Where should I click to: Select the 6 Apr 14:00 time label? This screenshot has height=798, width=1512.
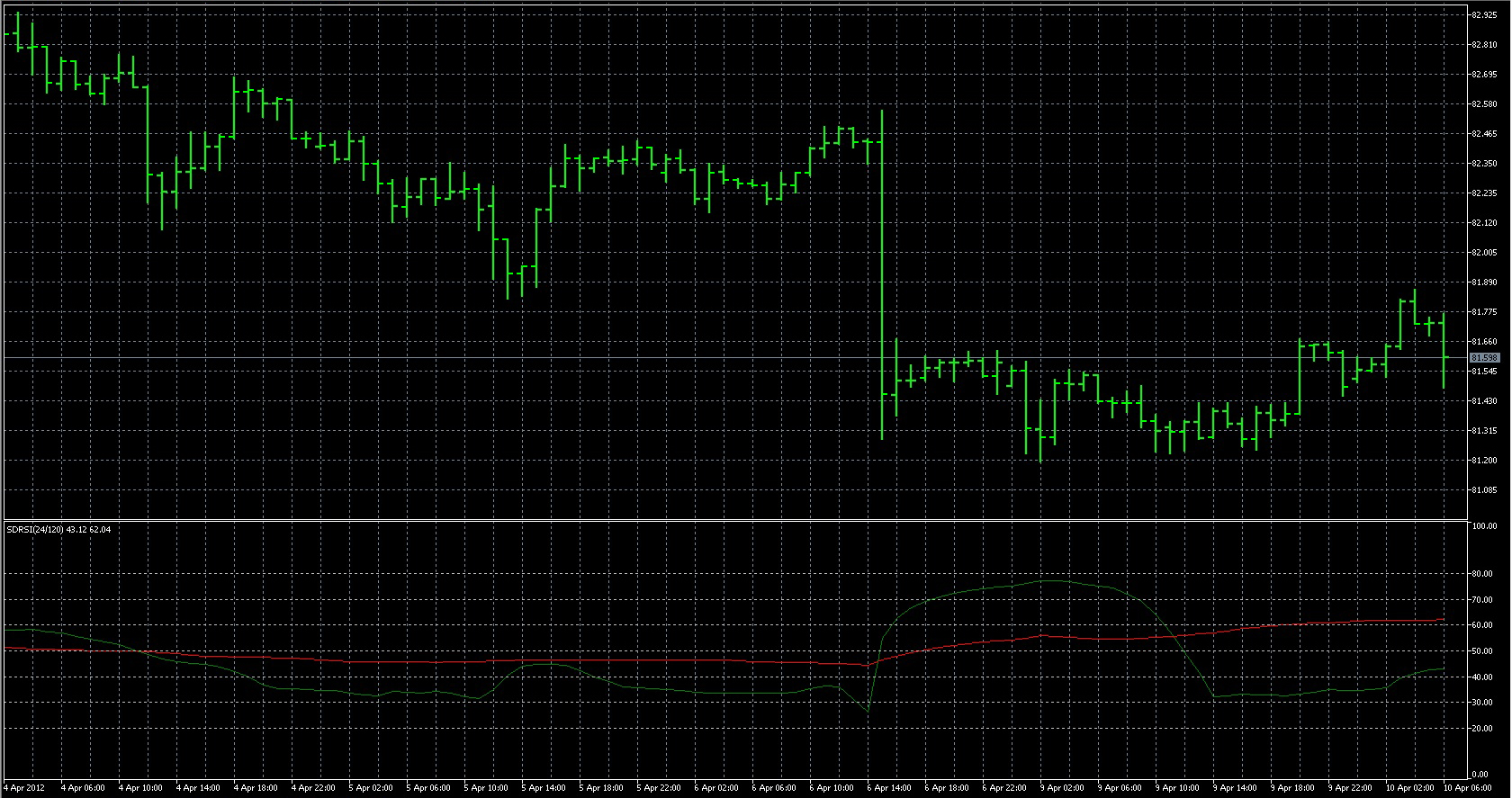coord(889,788)
